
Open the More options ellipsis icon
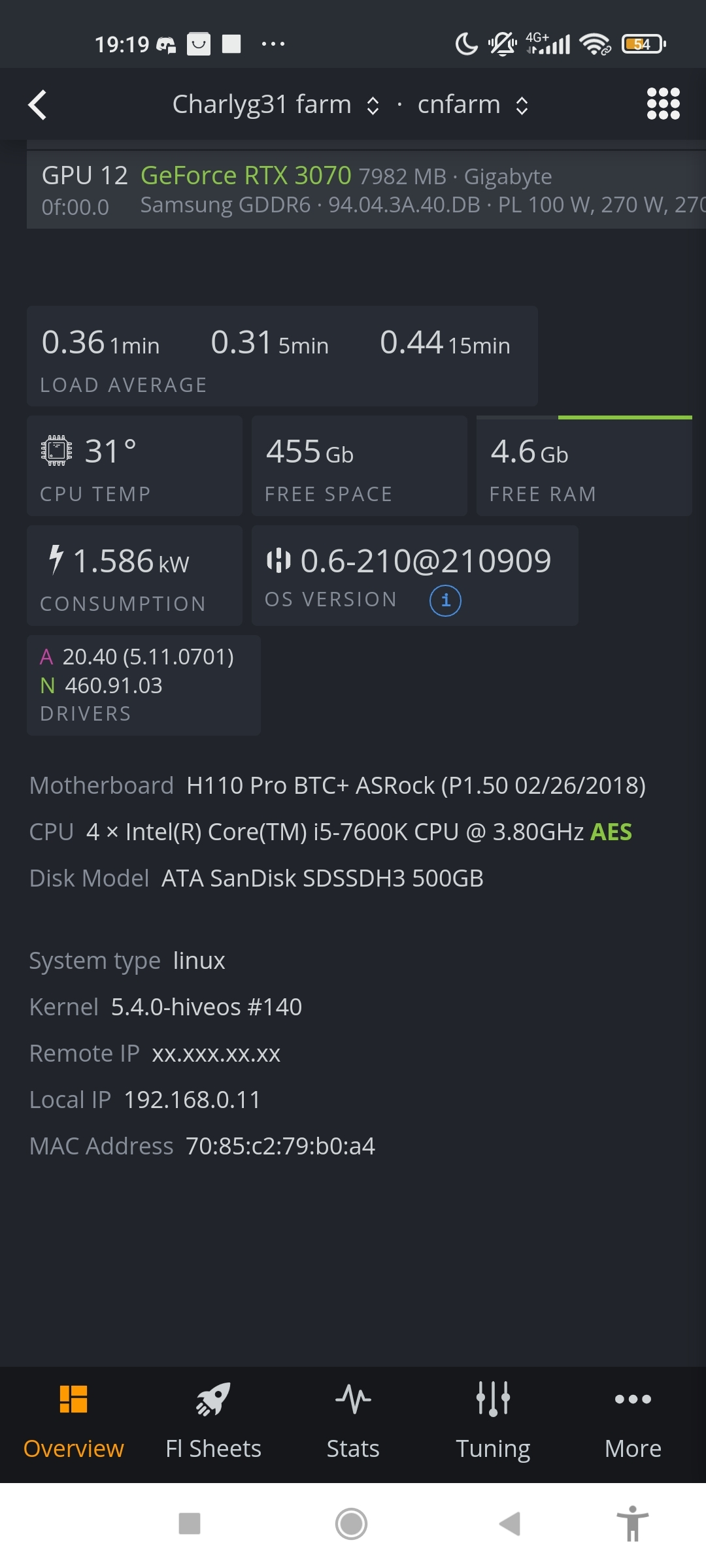(x=631, y=1399)
